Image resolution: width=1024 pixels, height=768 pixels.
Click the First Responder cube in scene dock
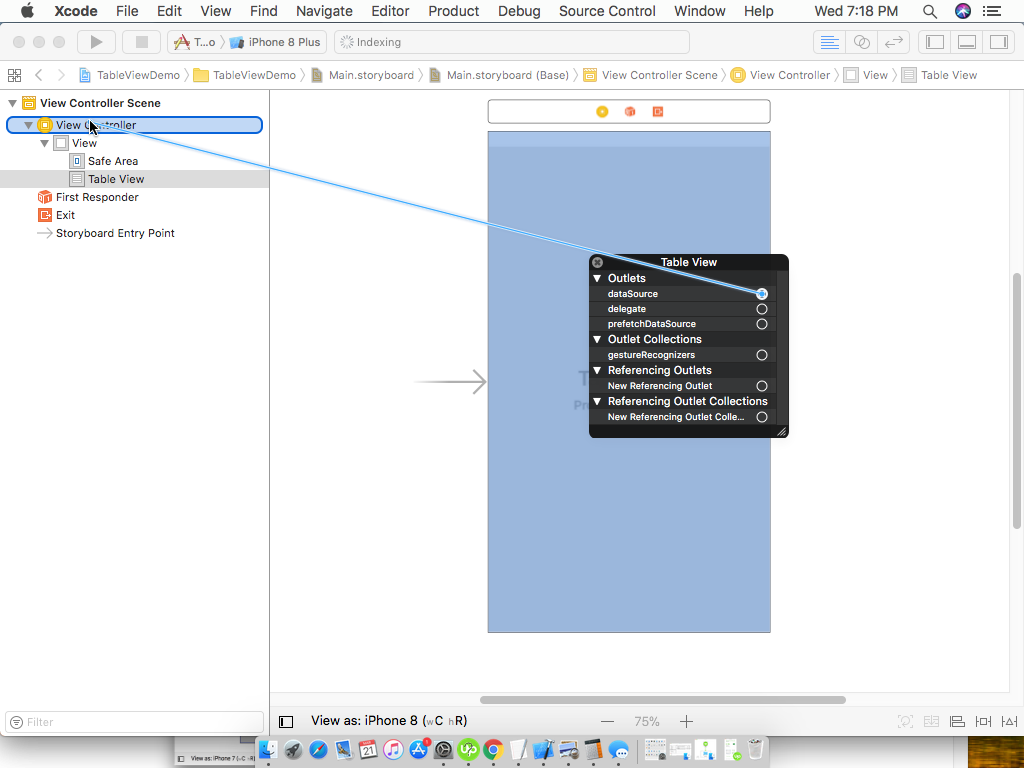630,112
